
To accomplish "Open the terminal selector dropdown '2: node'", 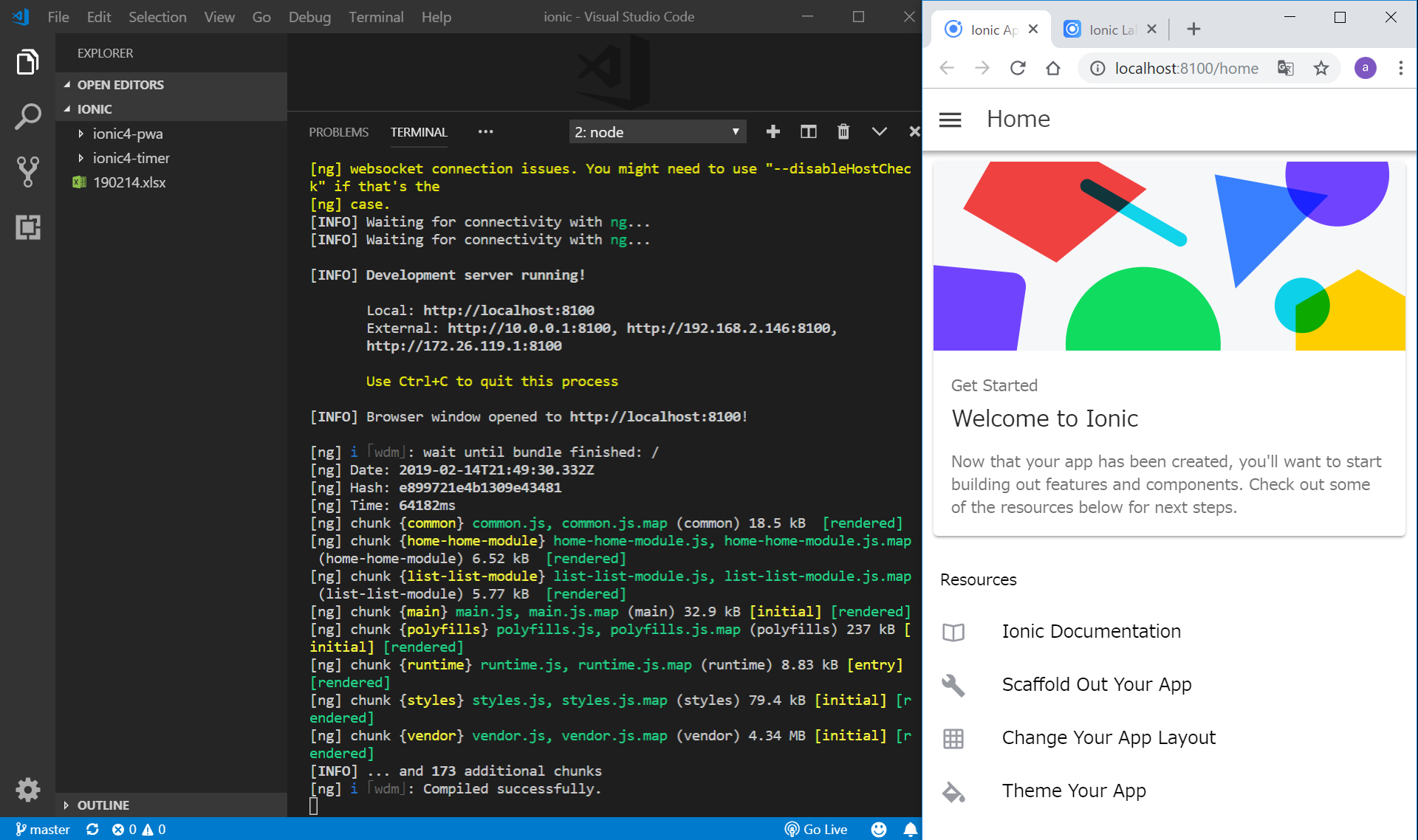I will pyautogui.click(x=657, y=131).
